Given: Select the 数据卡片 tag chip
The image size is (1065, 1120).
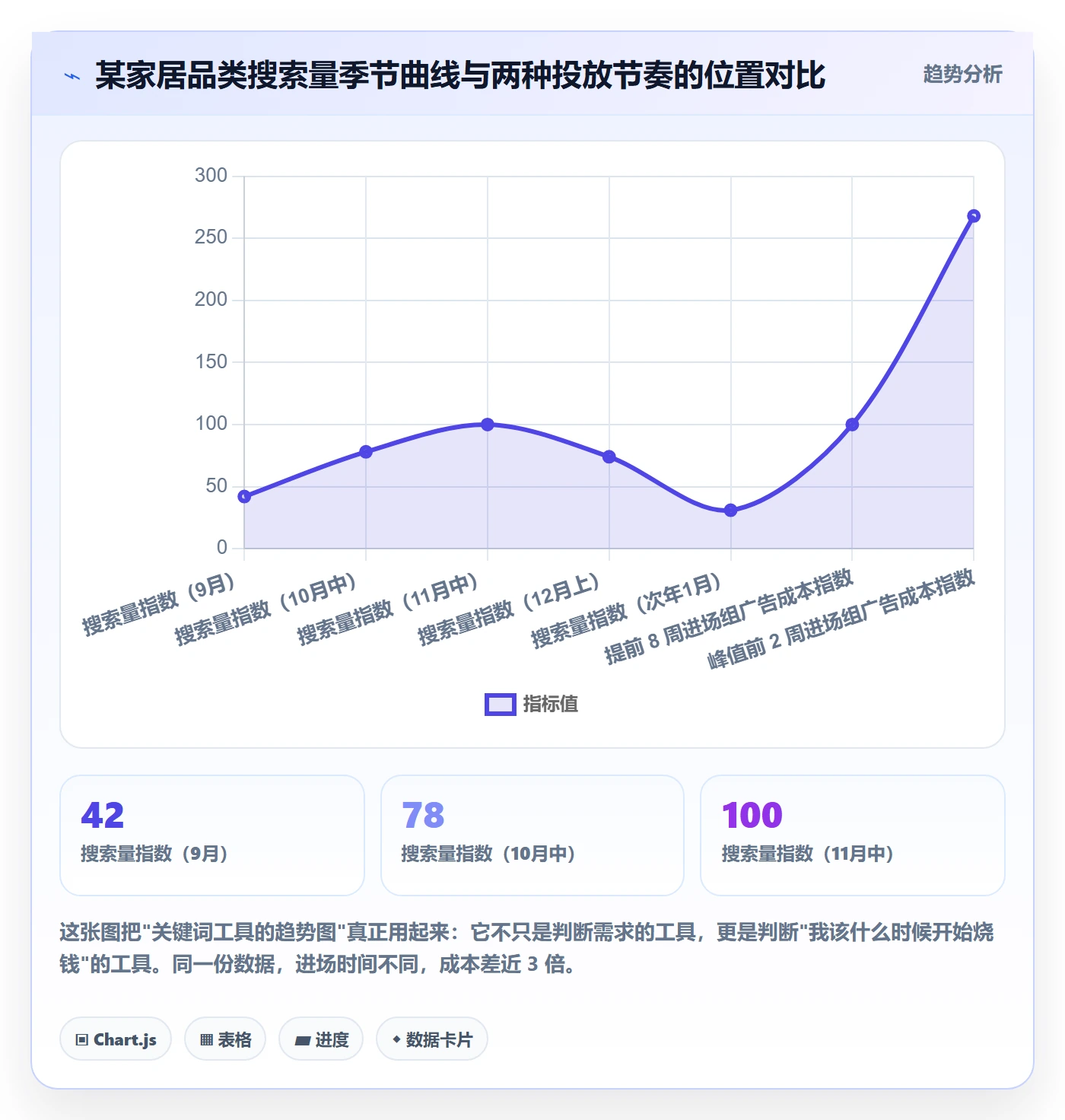Looking at the screenshot, I should (432, 1039).
